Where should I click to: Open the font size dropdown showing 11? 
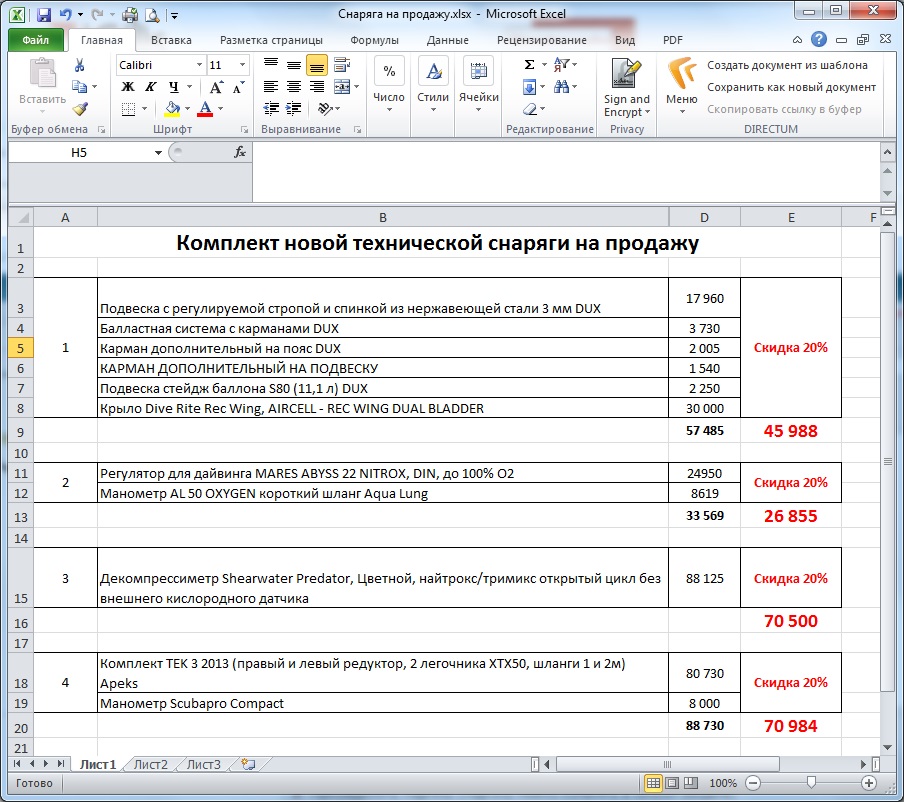point(241,65)
